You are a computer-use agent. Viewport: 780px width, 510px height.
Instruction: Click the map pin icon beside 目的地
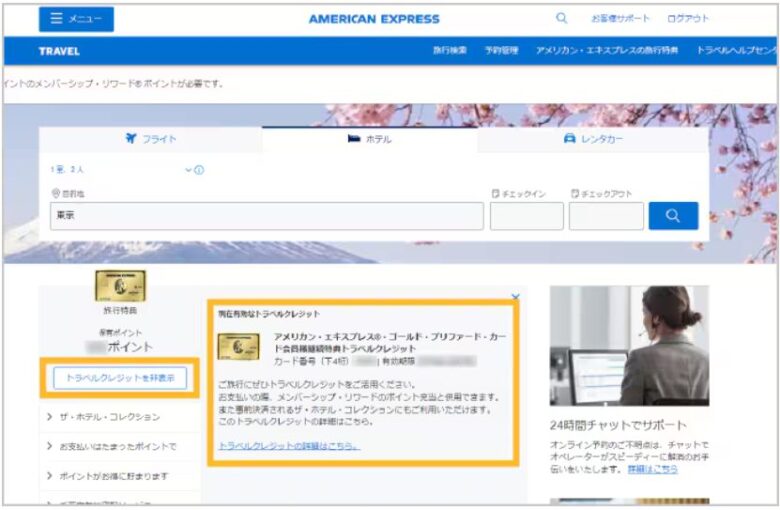[56, 193]
